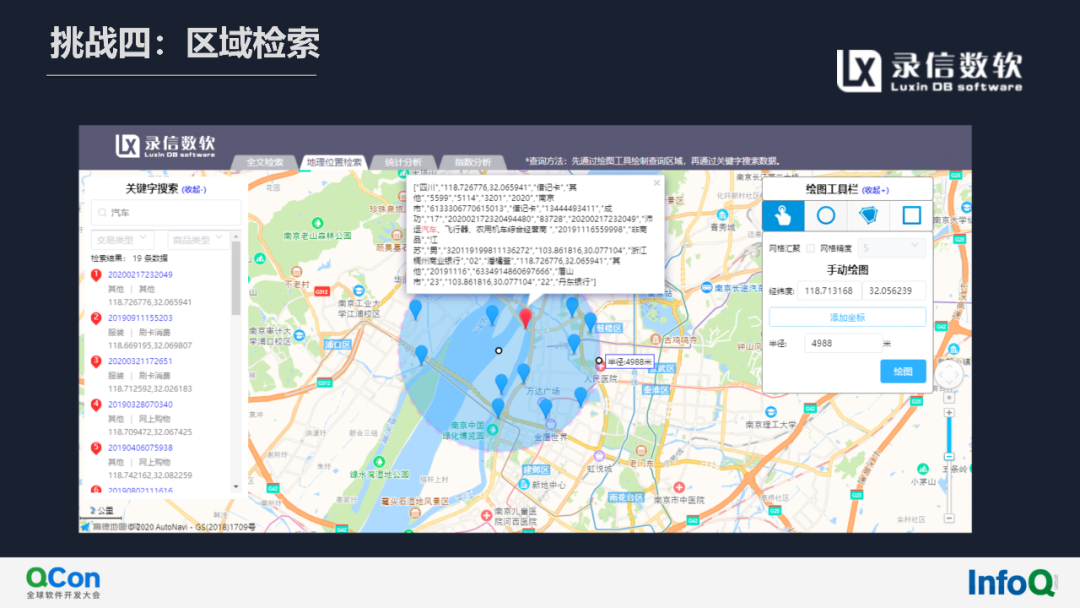Select the polygon drawing tool

(x=869, y=216)
